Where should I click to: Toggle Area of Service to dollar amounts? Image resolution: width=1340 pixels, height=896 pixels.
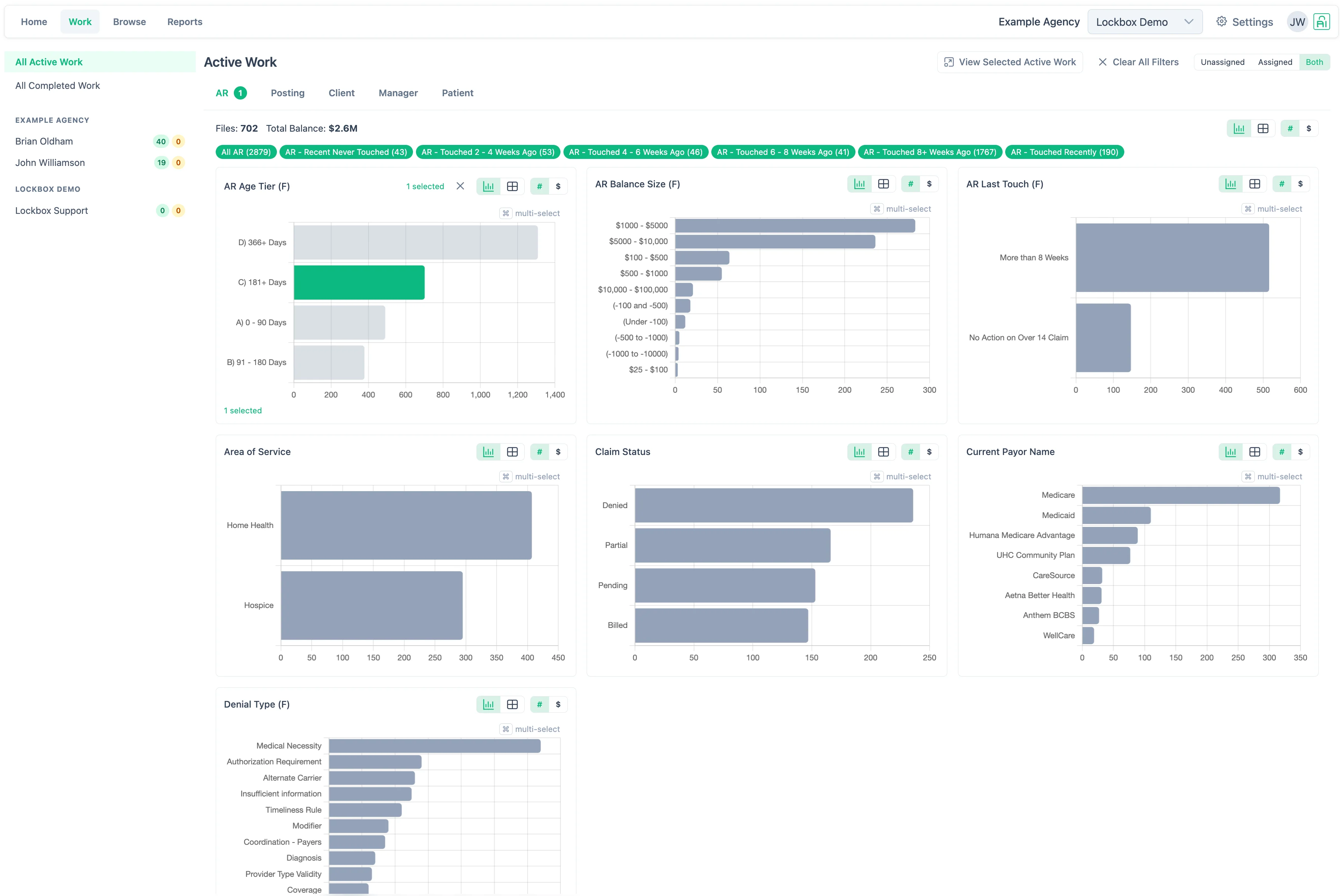pyautogui.click(x=558, y=452)
